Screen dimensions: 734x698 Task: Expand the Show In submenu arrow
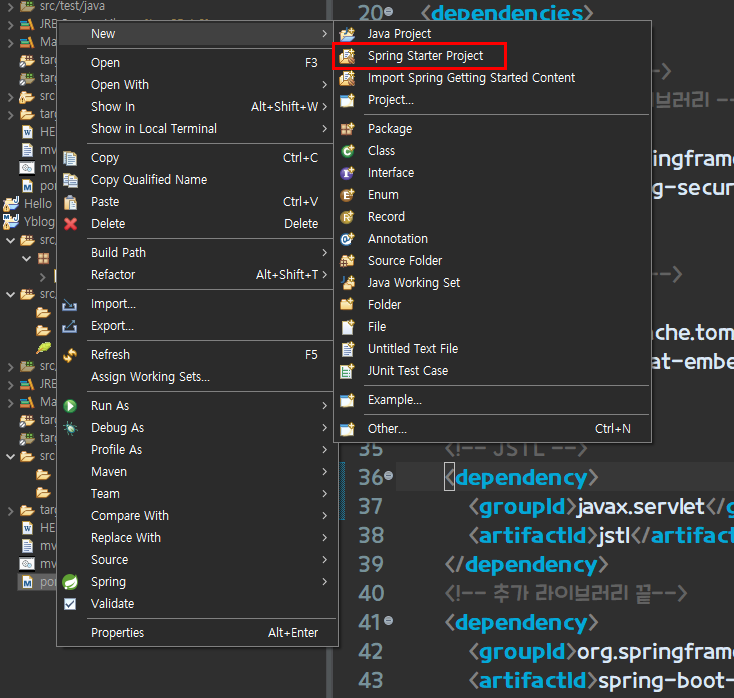click(324, 107)
